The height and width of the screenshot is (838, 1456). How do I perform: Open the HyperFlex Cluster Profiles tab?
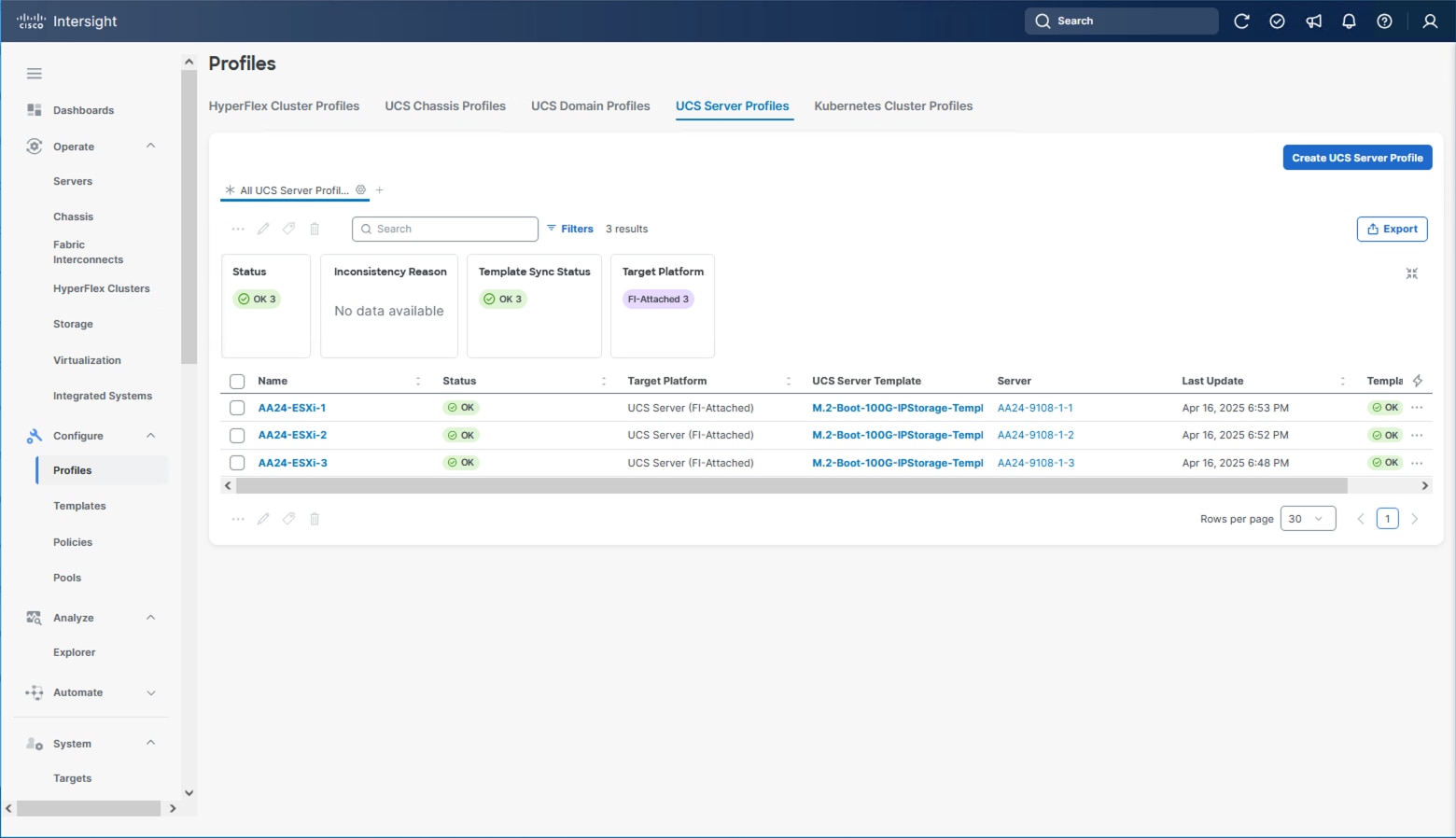tap(284, 106)
